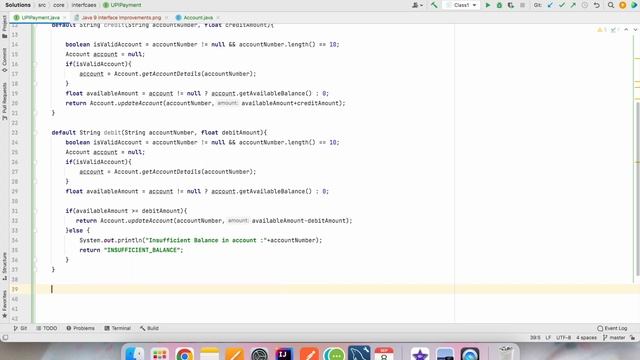Switch to the UPIPayment.java editor tab
The width and height of the screenshot is (640, 360).
click(40, 18)
